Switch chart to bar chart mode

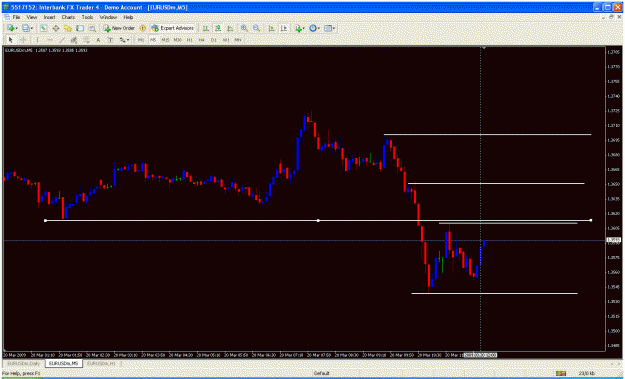[x=206, y=28]
